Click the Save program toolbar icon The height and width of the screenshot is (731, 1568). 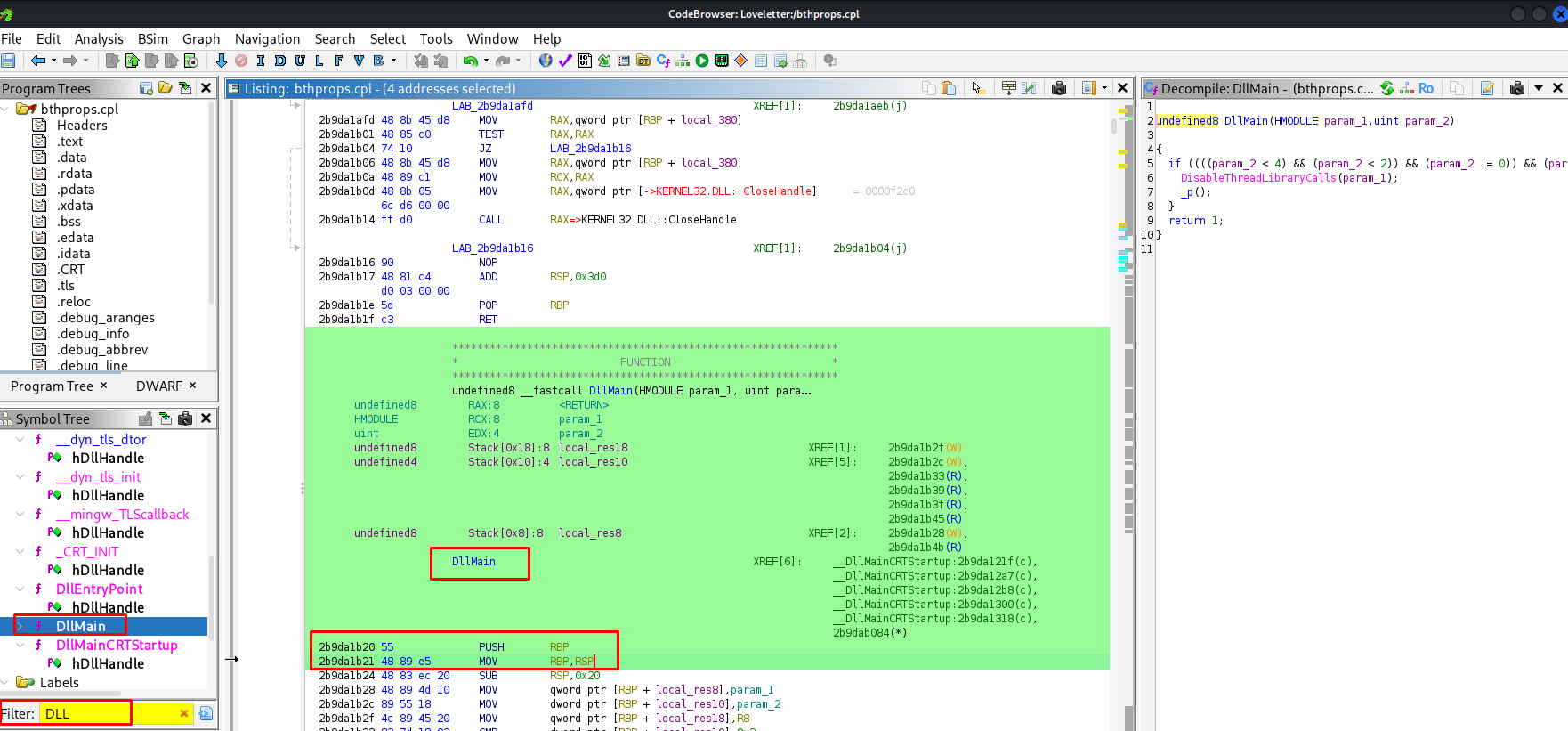coord(9,61)
